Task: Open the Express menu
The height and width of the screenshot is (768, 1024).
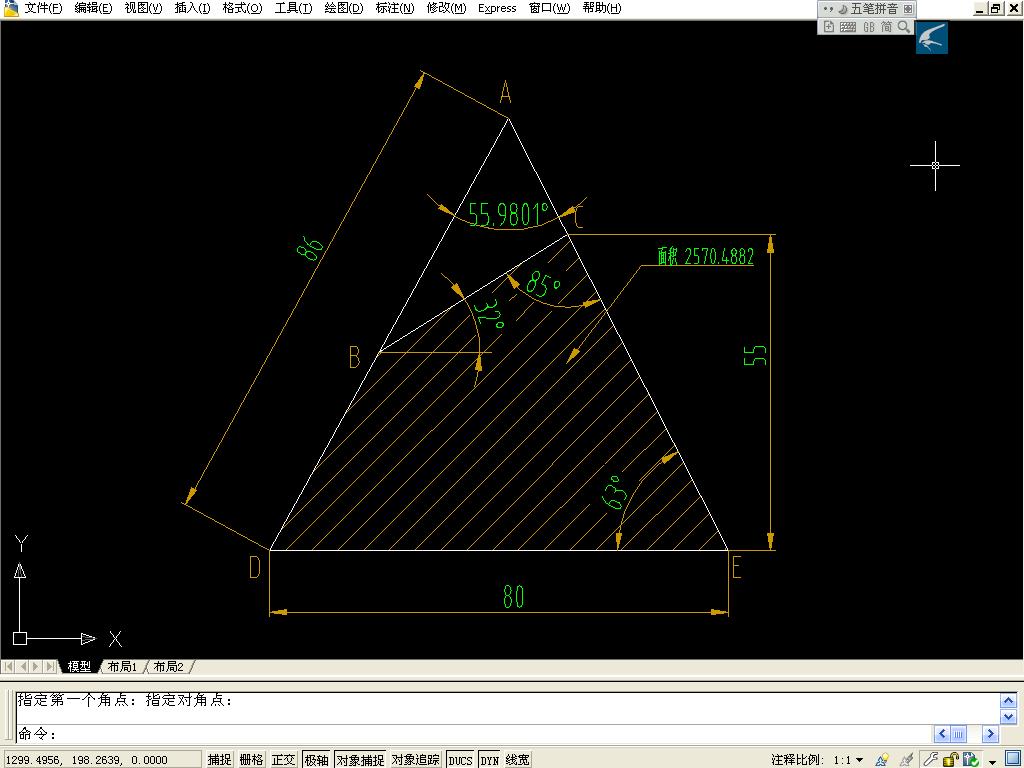Action: coord(497,8)
